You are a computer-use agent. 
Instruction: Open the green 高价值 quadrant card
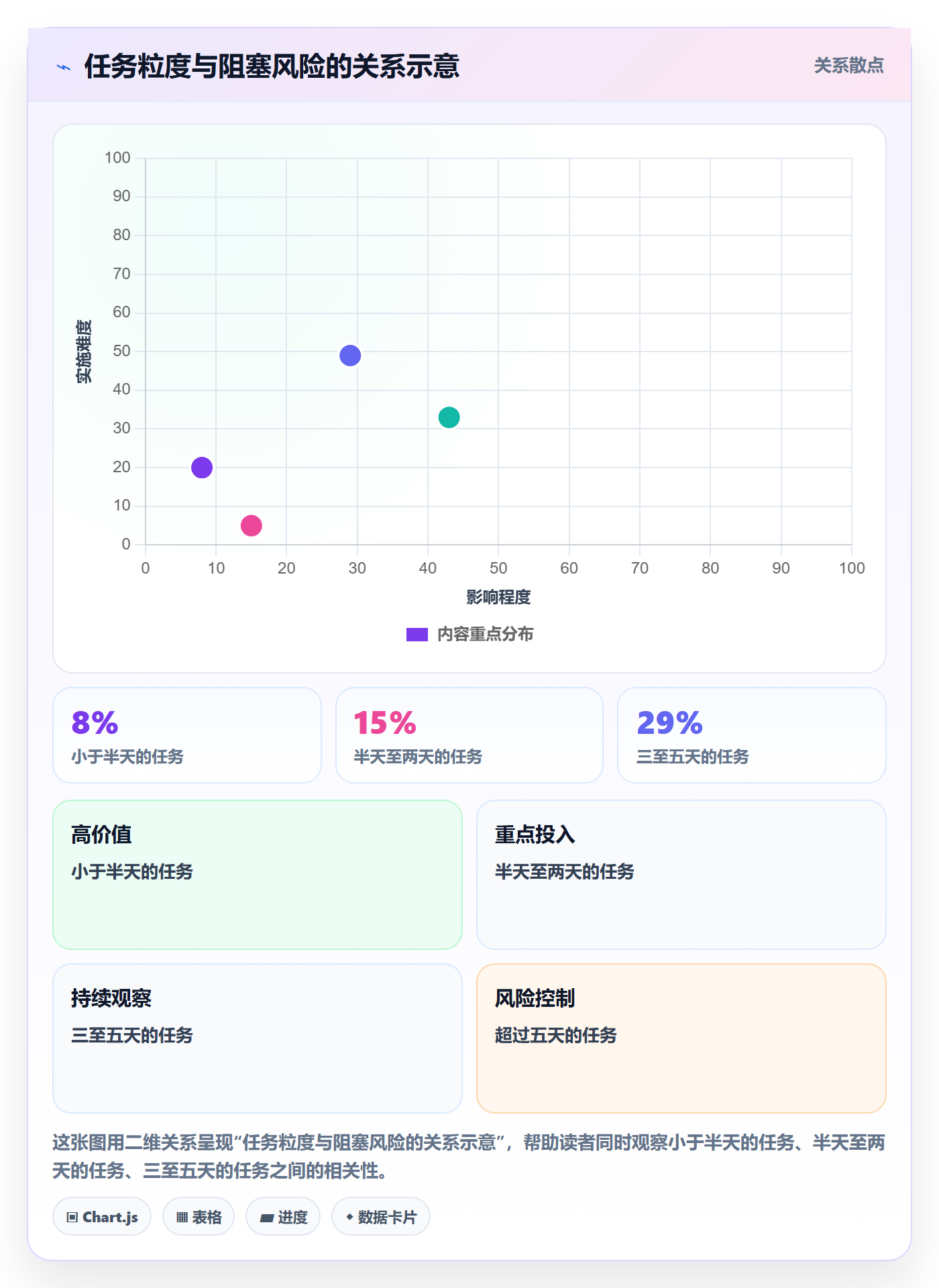(258, 875)
